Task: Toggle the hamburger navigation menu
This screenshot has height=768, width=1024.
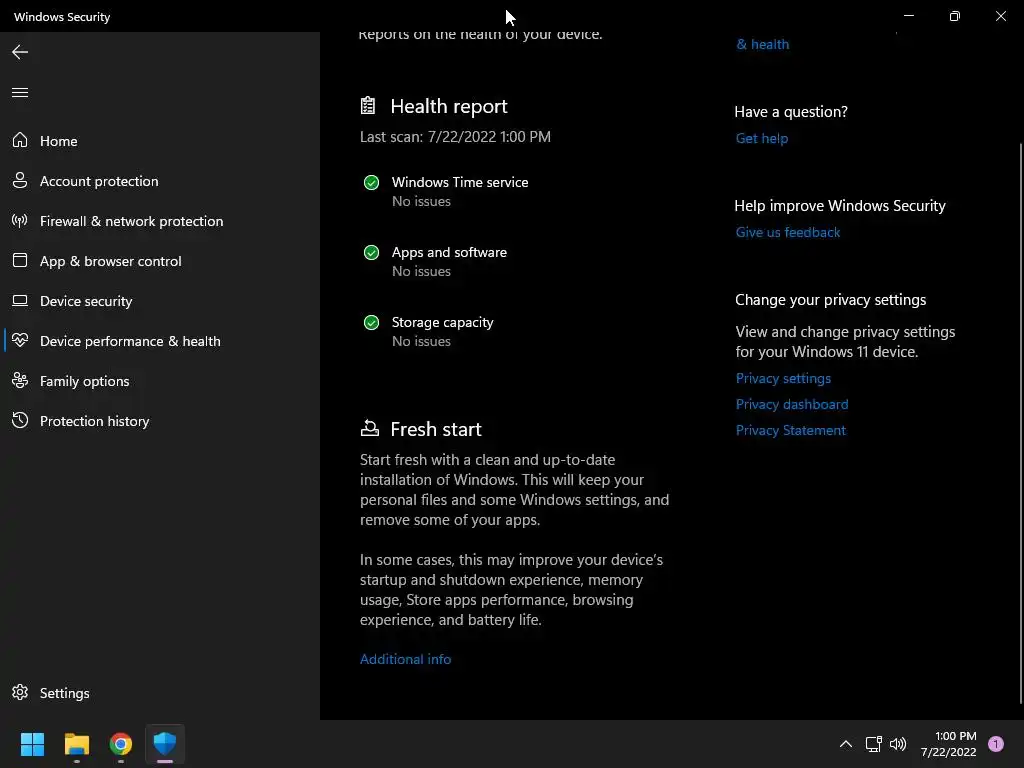Action: (20, 92)
